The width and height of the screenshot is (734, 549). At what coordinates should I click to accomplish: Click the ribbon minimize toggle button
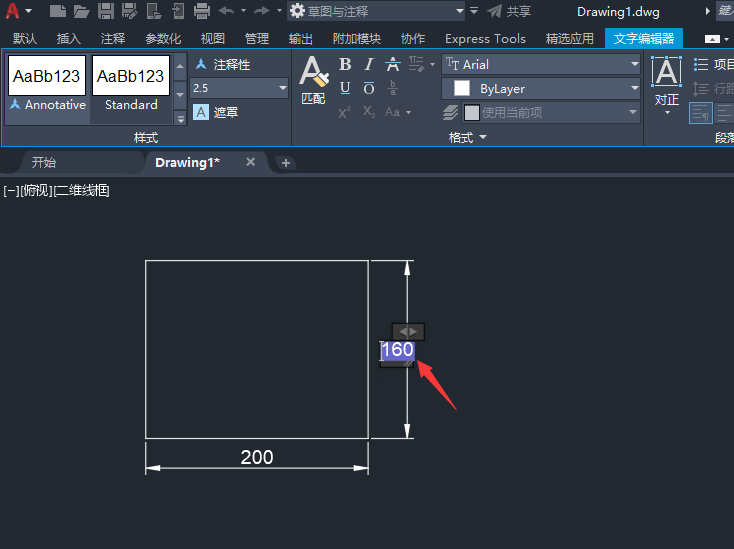tap(712, 39)
